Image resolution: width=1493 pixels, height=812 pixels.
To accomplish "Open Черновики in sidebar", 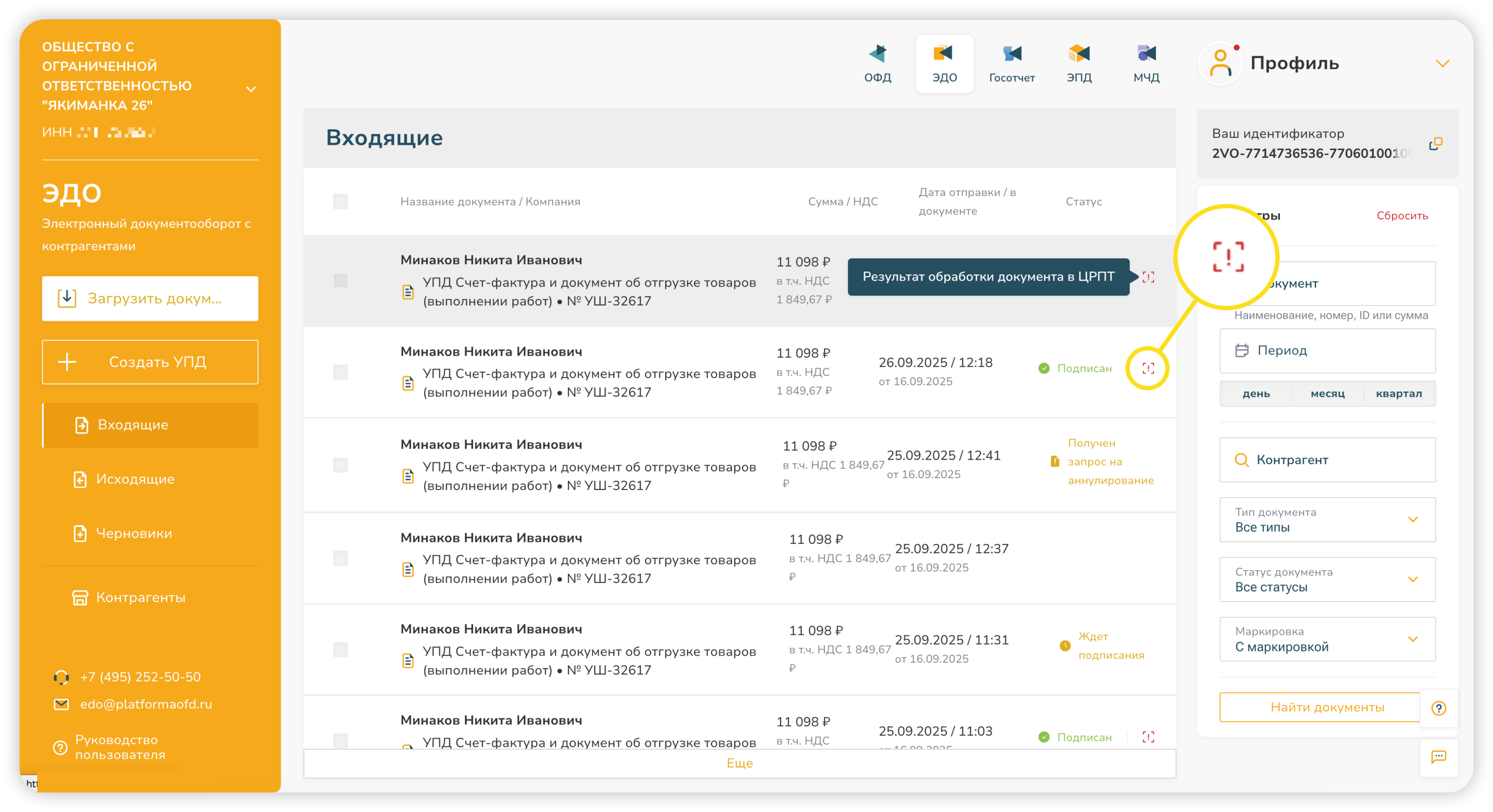I will click(134, 533).
